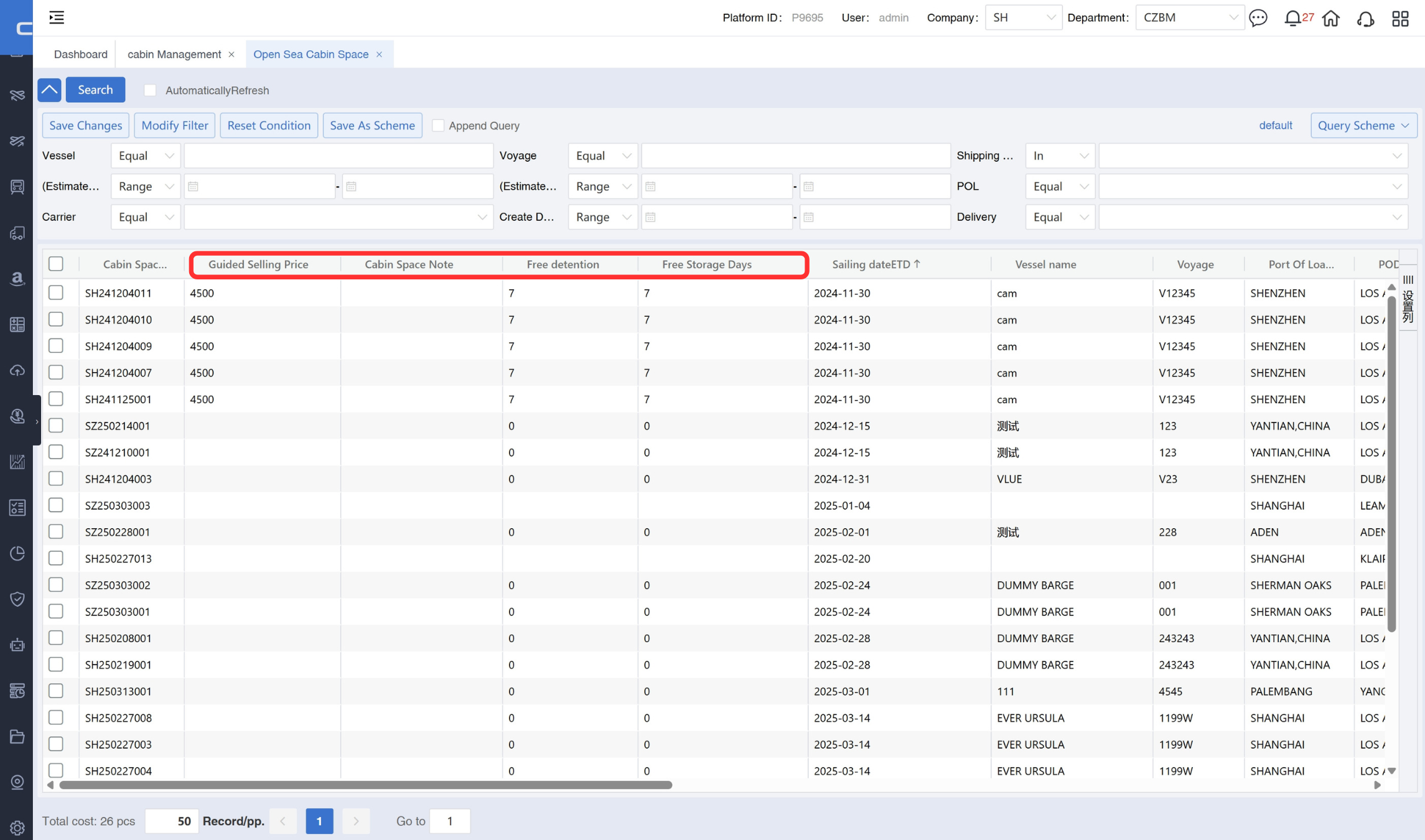This screenshot has height=840, width=1425.
Task: Sort by Sailing dateETD column header
Action: [876, 264]
